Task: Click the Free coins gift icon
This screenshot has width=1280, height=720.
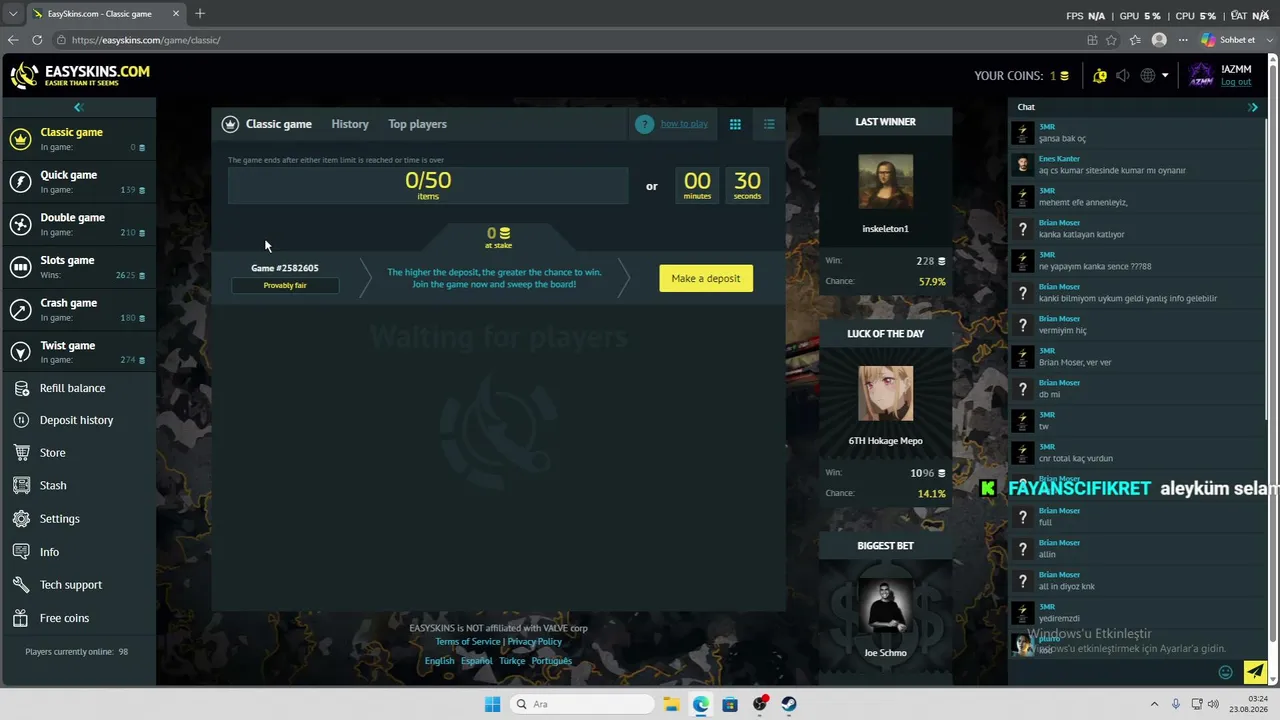Action: (x=21, y=618)
